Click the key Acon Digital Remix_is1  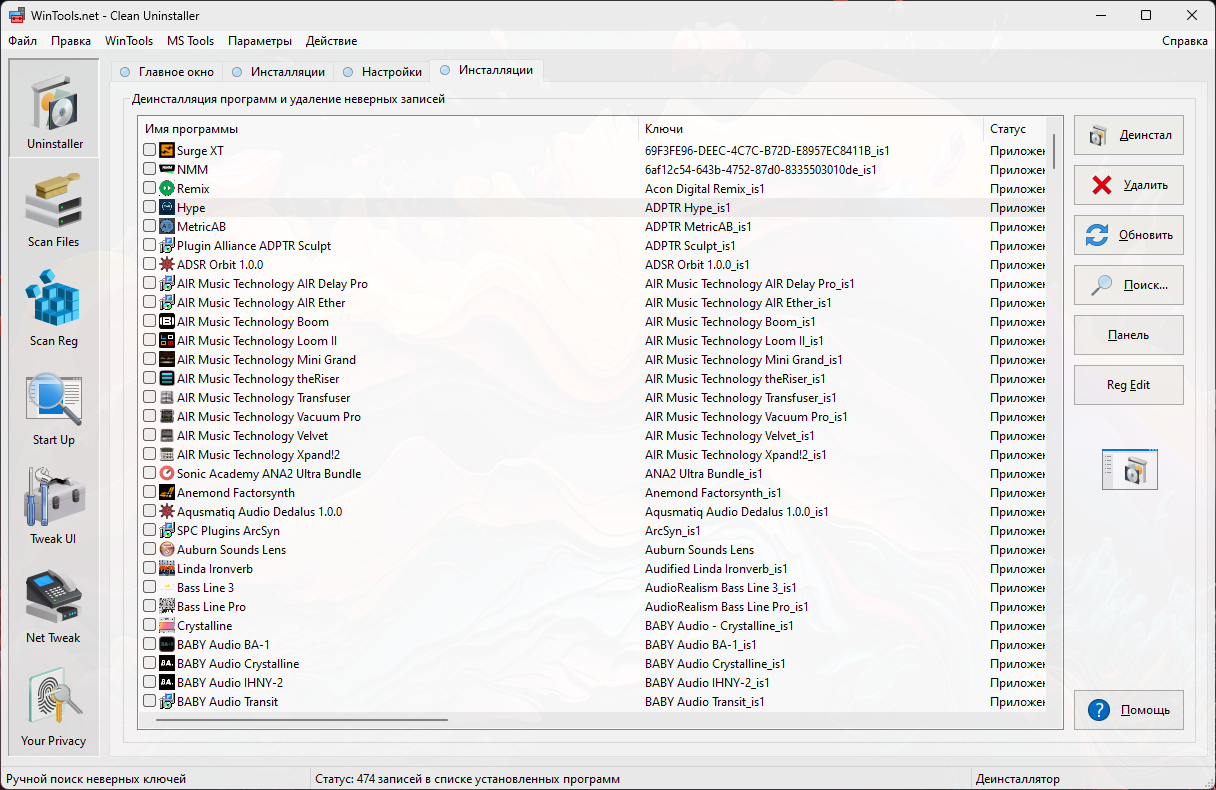pos(705,188)
